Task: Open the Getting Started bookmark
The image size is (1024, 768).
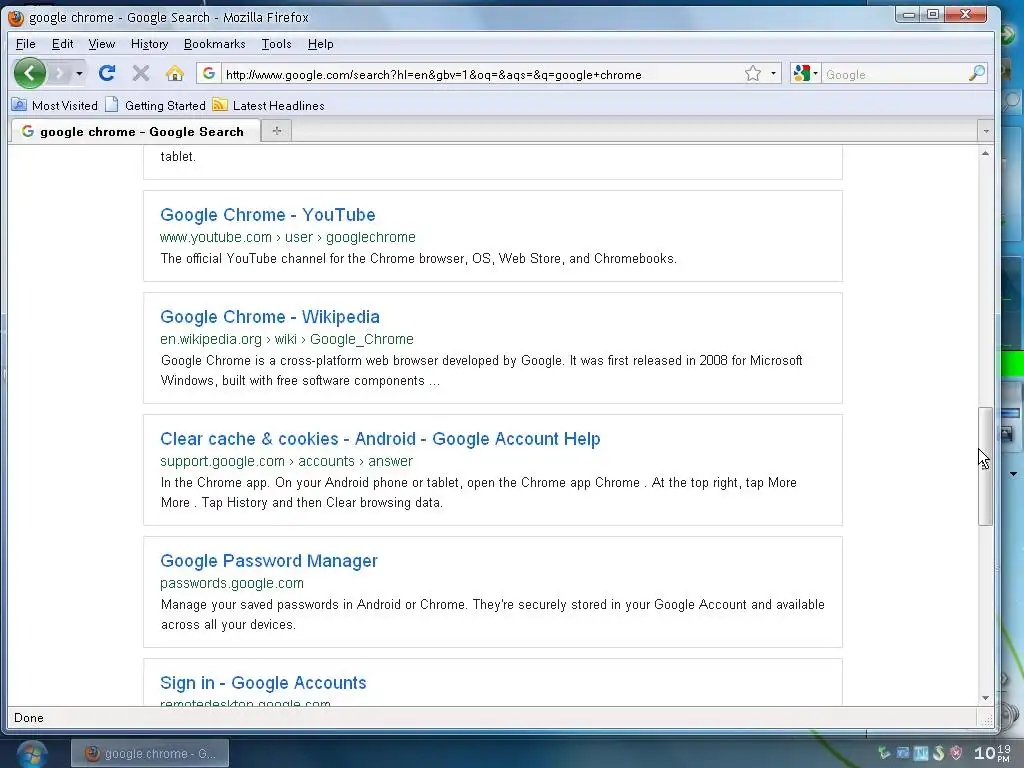Action: [155, 105]
